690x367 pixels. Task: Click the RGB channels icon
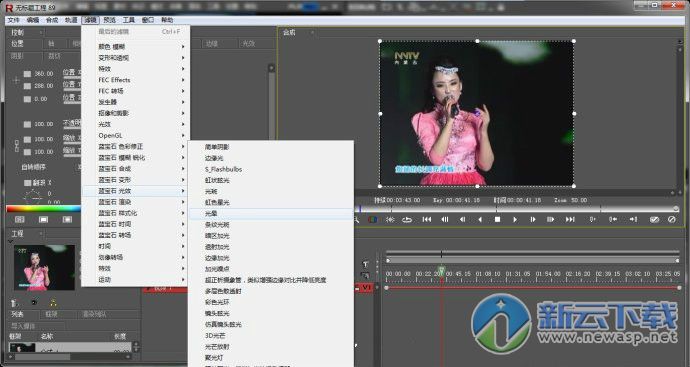pyautogui.click(x=372, y=219)
